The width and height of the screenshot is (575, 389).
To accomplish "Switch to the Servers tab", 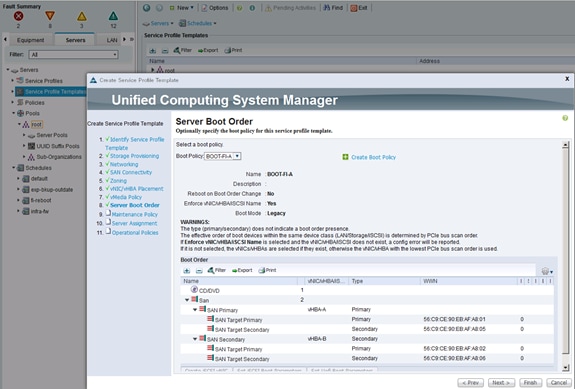I will click(75, 40).
